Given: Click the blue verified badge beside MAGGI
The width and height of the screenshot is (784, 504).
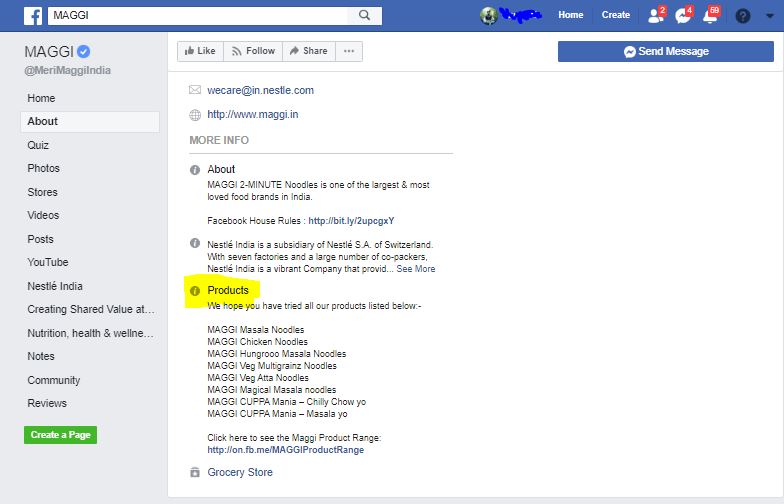Looking at the screenshot, I should click(x=85, y=51).
